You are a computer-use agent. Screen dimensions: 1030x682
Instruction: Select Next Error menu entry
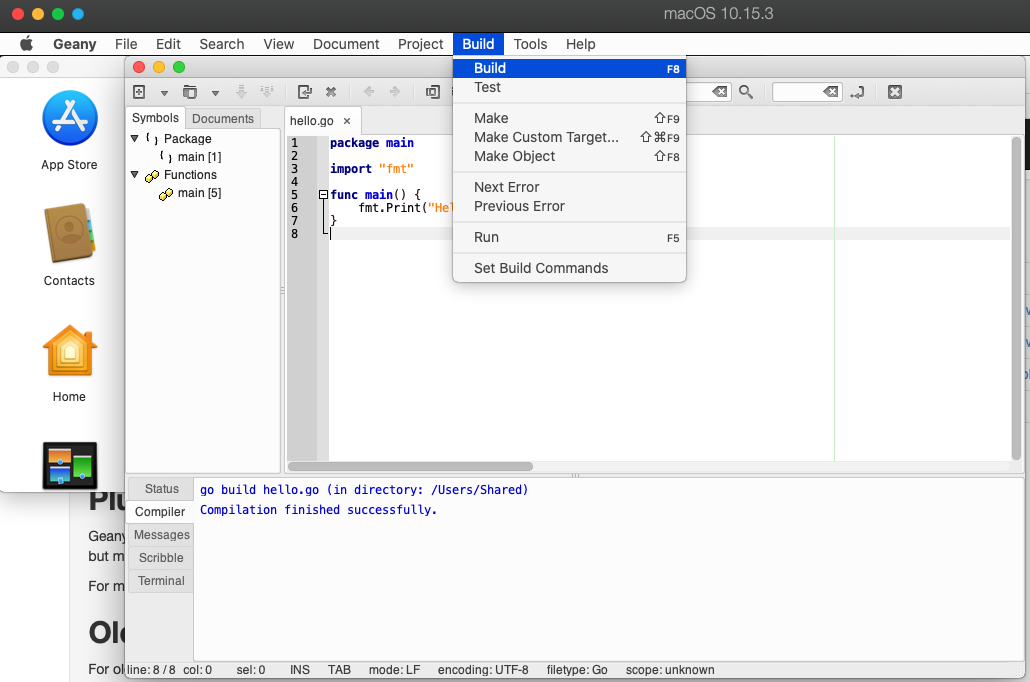(x=570, y=187)
